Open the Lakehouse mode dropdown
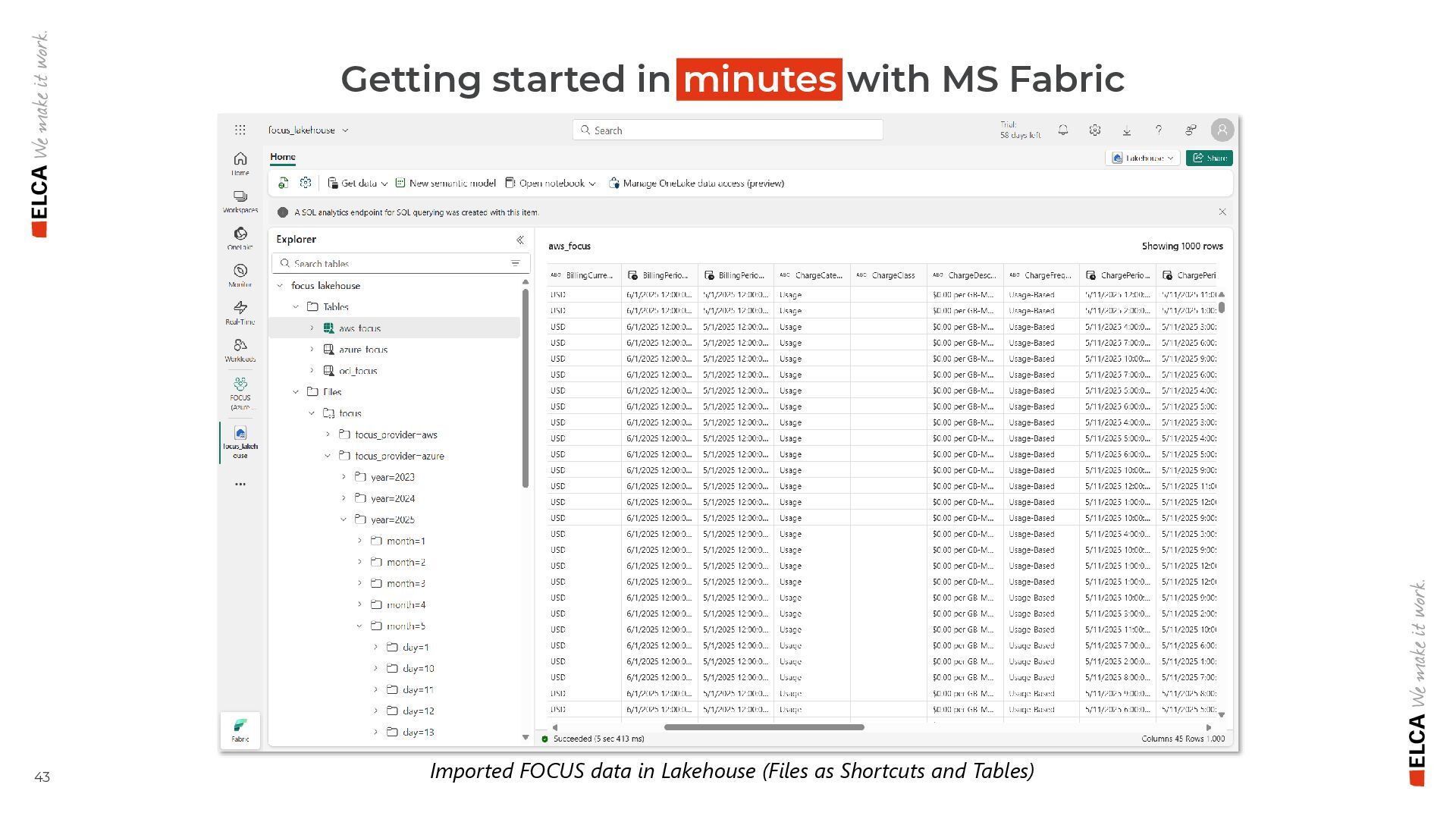The image size is (1456, 819). (1143, 158)
